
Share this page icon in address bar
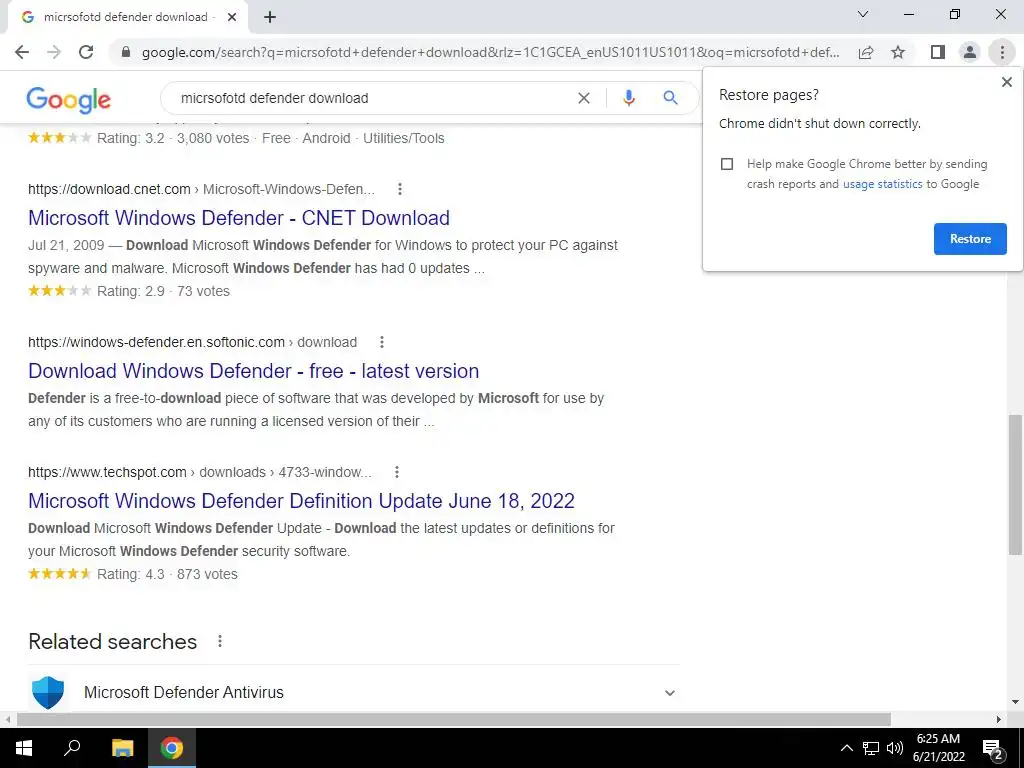pyautogui.click(x=866, y=52)
